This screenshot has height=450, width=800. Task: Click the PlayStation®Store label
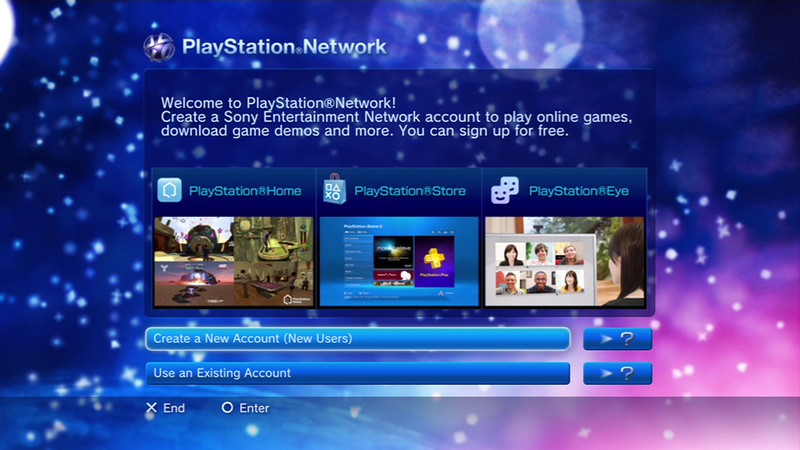(410, 191)
